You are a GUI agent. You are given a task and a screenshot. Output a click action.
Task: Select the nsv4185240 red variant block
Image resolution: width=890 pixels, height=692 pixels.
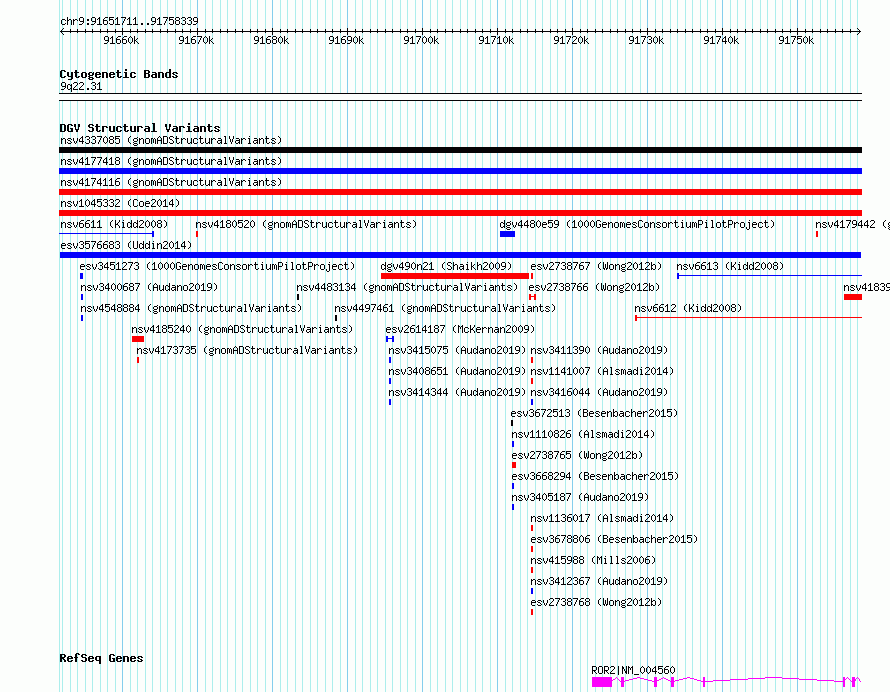point(138,339)
